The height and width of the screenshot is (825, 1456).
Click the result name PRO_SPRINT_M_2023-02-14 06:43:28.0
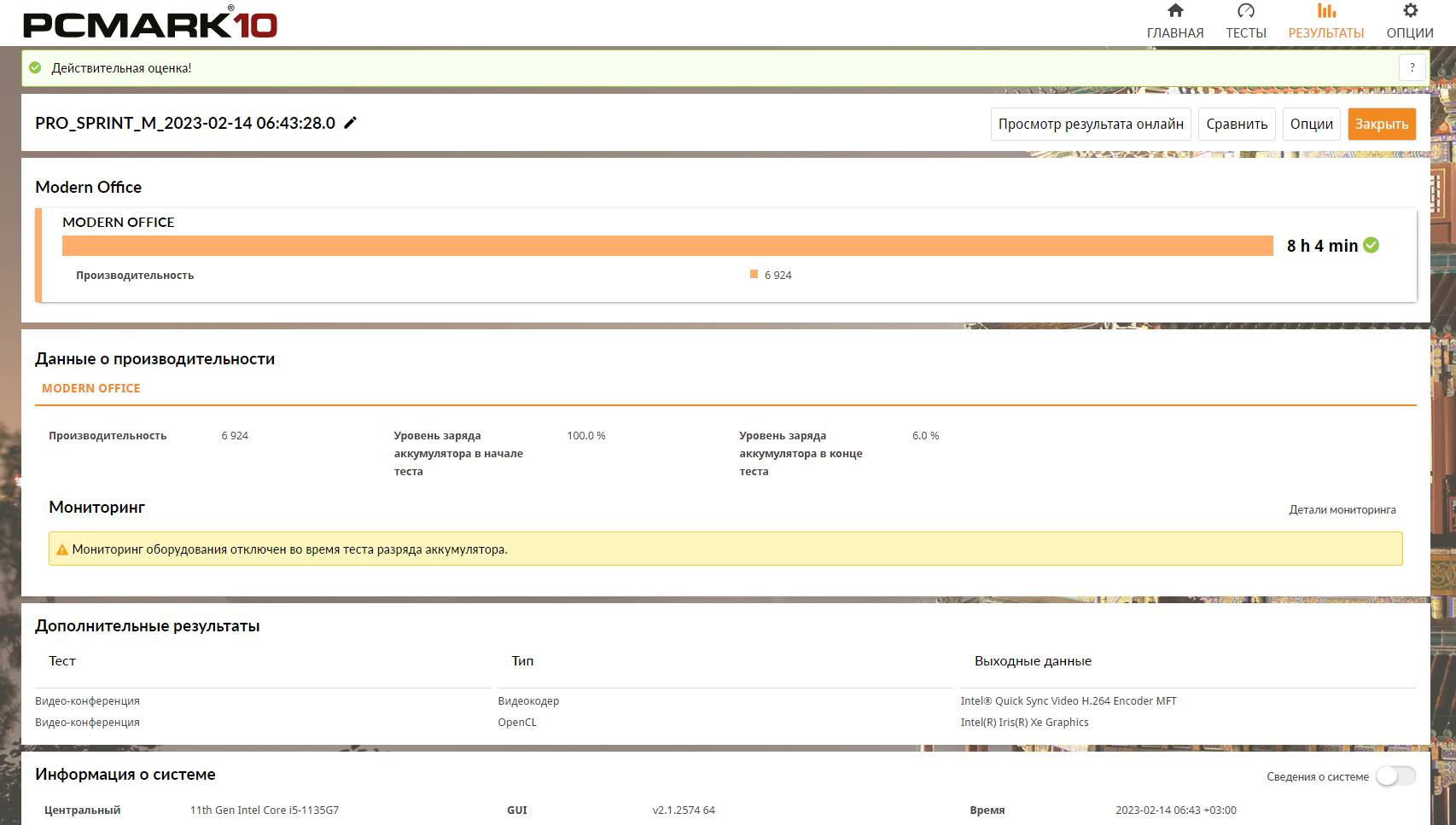185,123
